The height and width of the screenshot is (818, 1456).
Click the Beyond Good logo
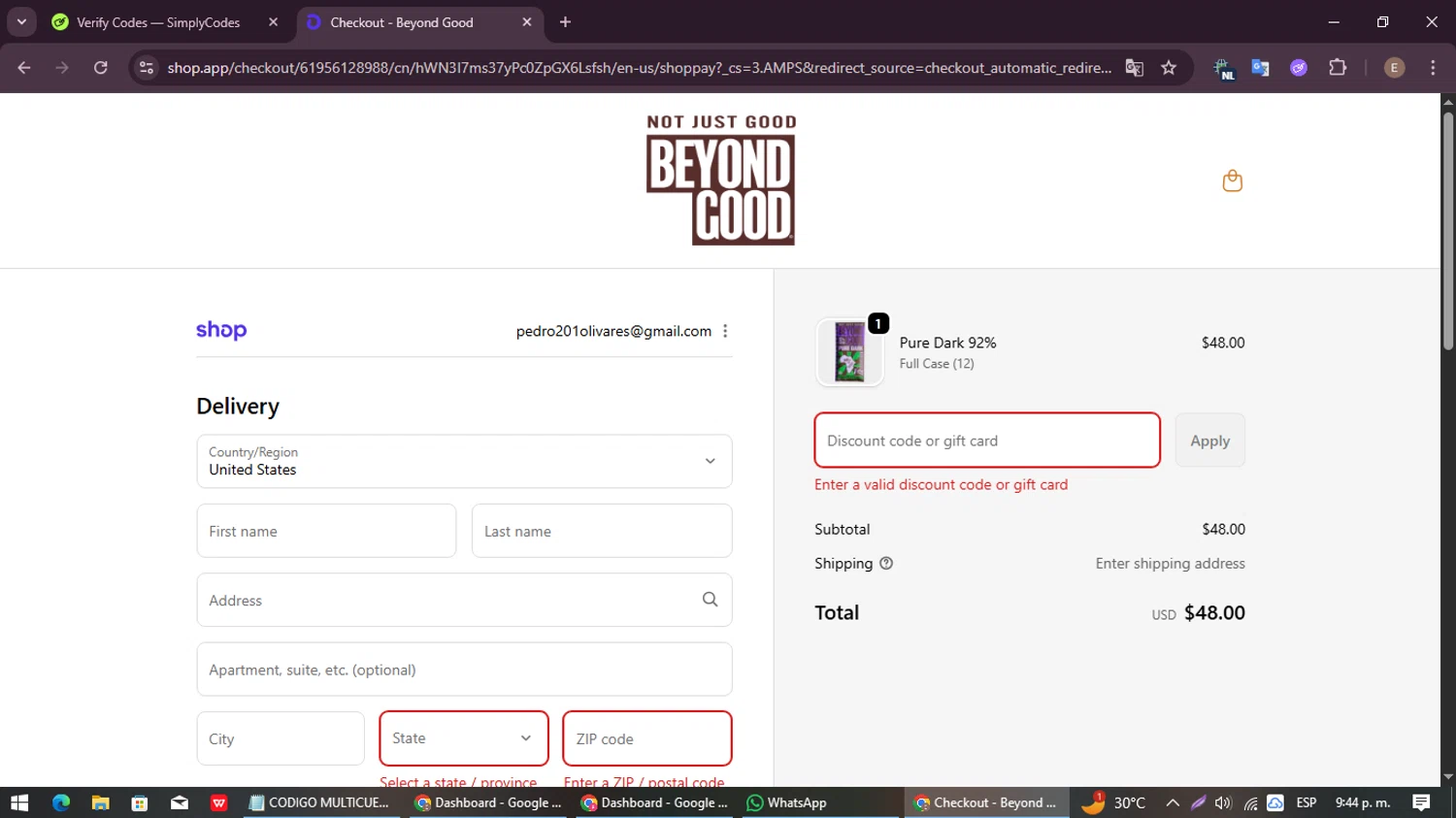coord(721,180)
